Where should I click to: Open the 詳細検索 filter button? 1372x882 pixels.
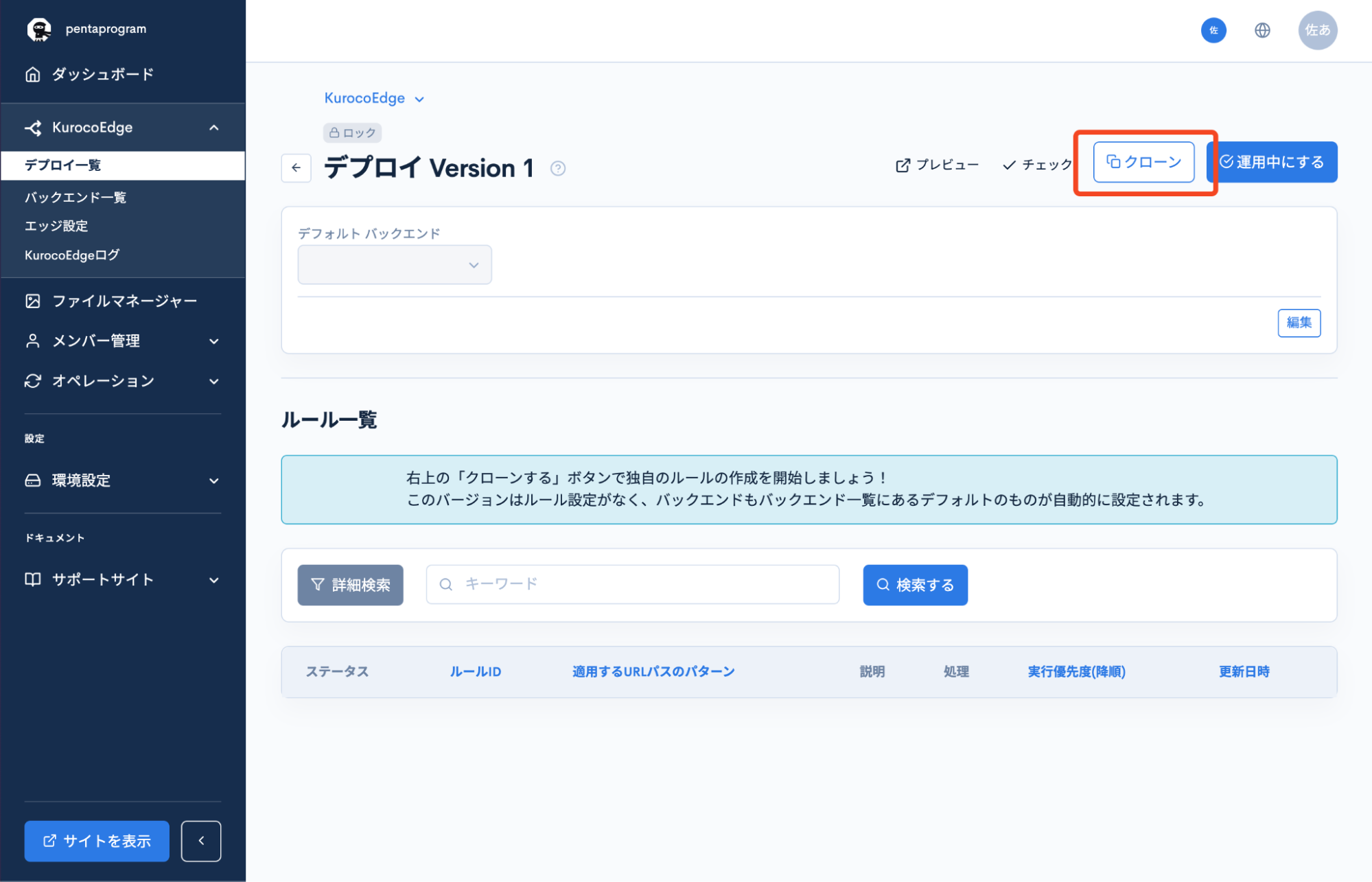[350, 585]
